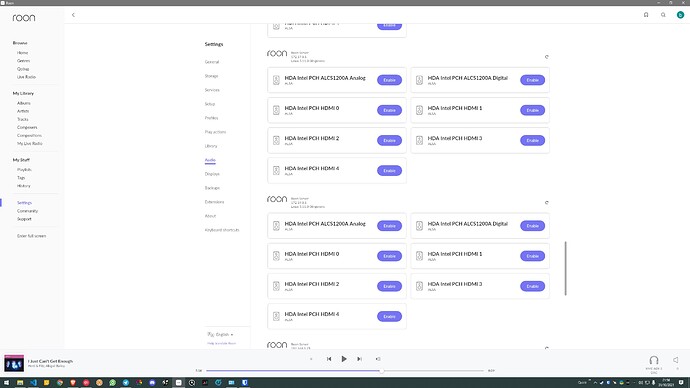This screenshot has width=690, height=388.
Task: Open File Explorer from the taskbar
Action: (20, 383)
